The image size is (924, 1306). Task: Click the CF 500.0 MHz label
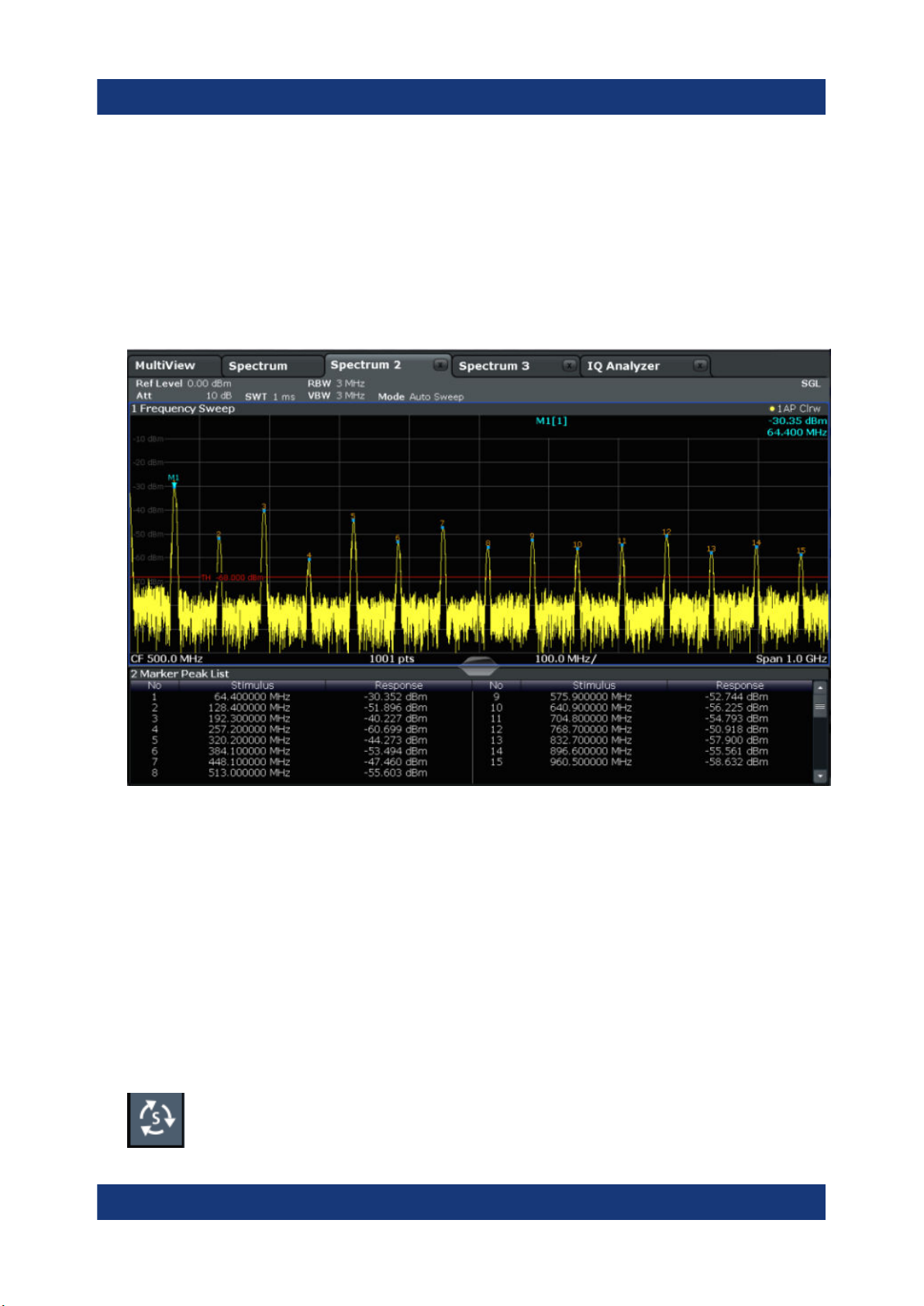tap(167, 659)
